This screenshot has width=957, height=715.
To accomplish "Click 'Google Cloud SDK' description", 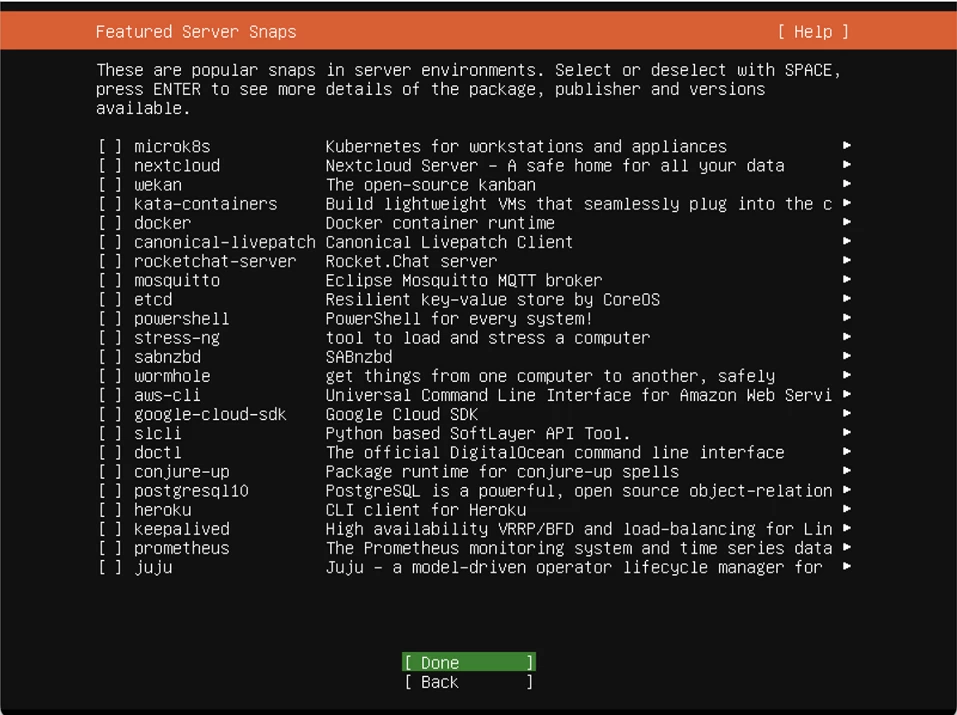I will (402, 415).
